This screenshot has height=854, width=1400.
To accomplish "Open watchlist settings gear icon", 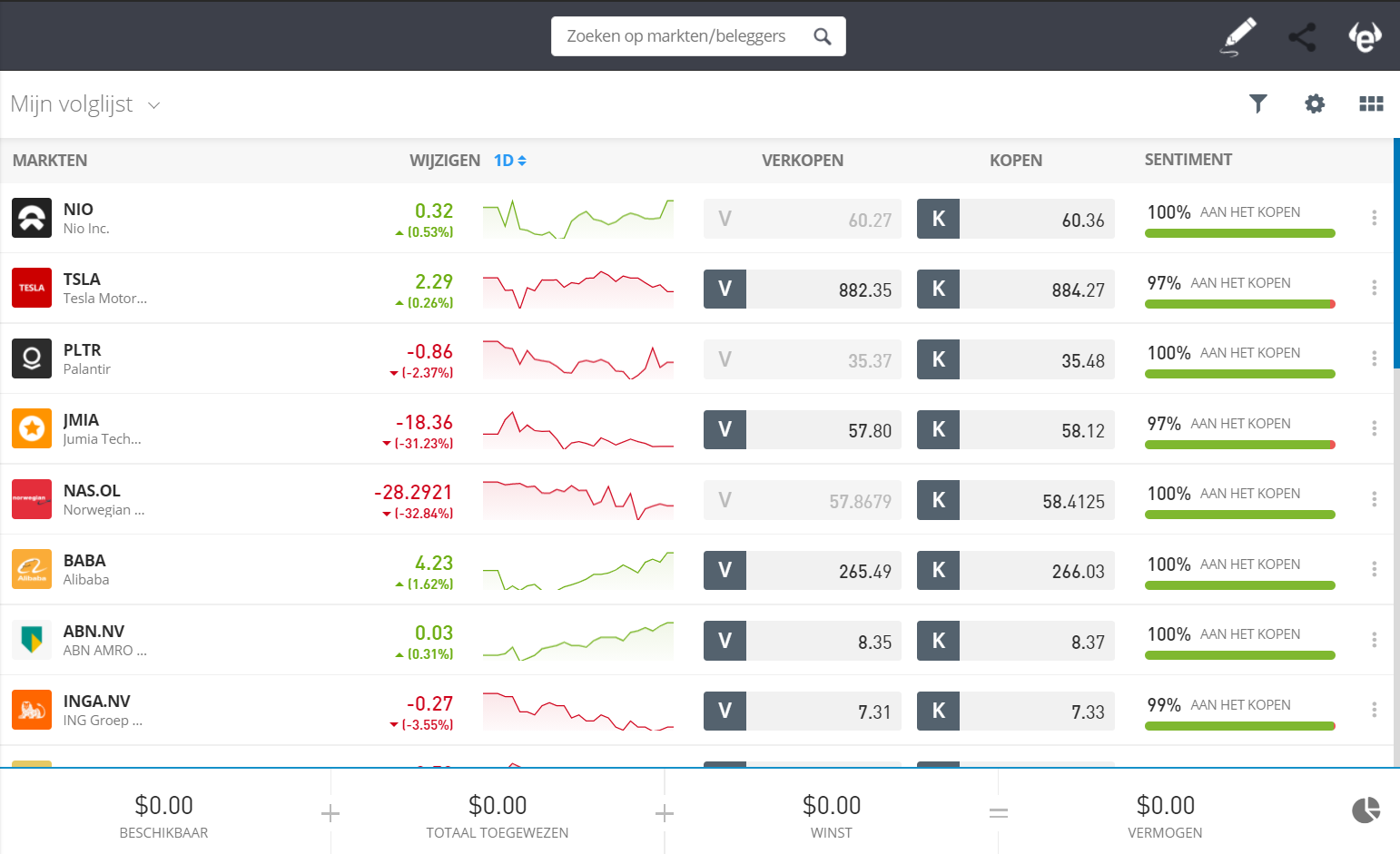I will click(x=1315, y=103).
